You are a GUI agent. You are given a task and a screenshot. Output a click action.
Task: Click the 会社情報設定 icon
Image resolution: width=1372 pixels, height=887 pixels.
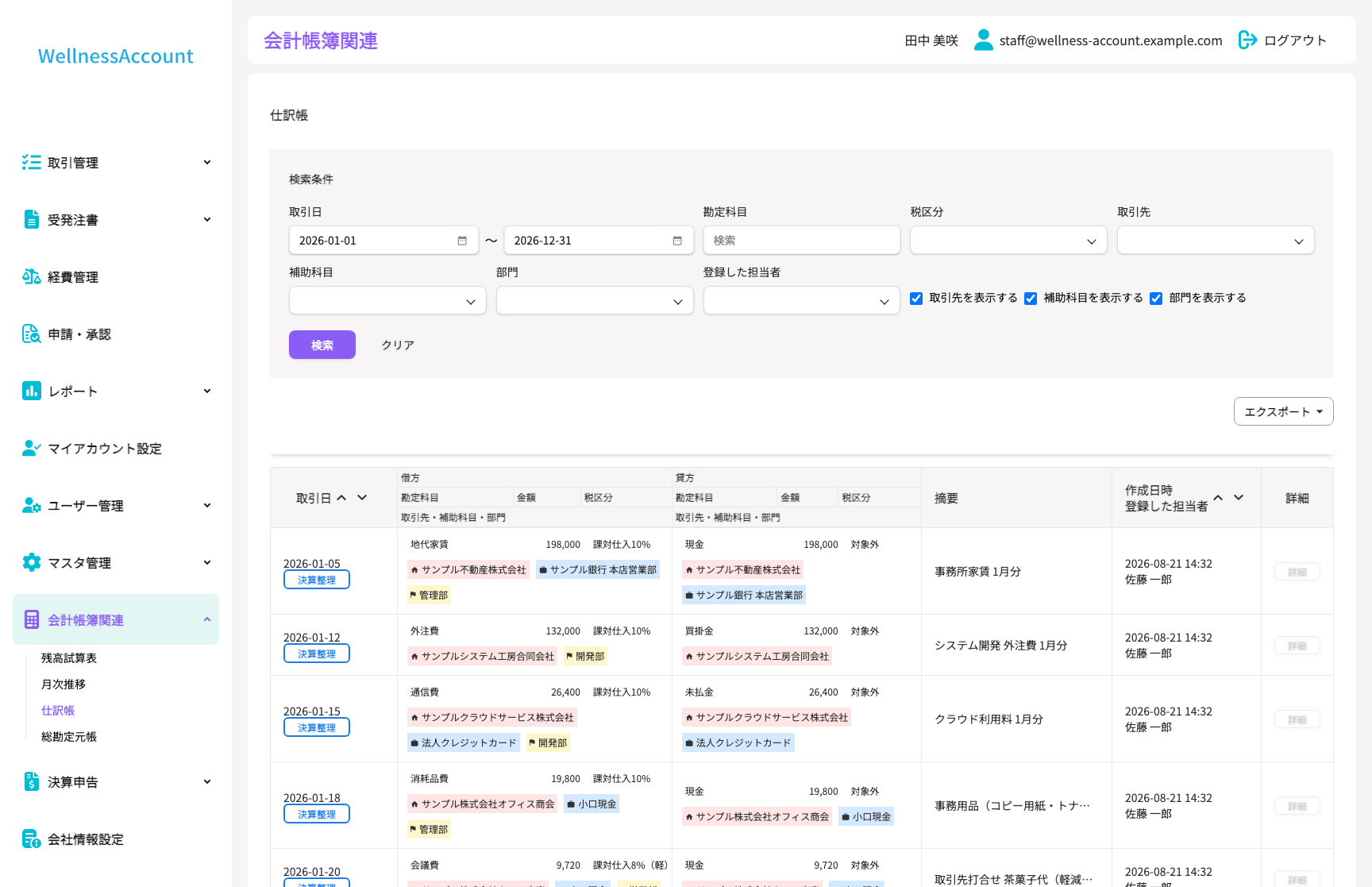[x=32, y=839]
